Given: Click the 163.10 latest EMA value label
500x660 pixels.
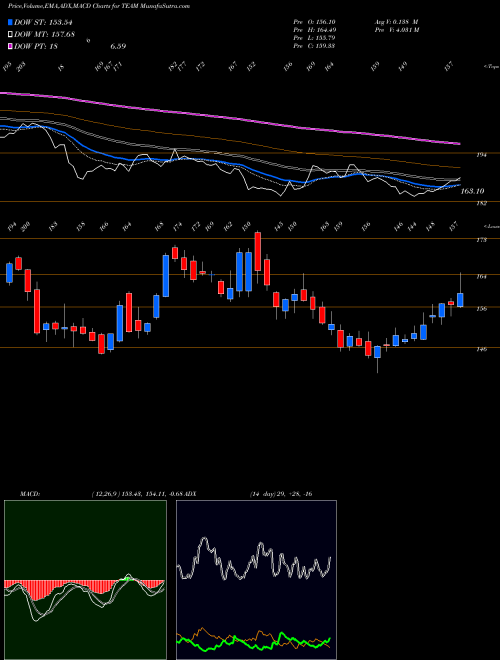Looking at the screenshot, I should coord(473,192).
